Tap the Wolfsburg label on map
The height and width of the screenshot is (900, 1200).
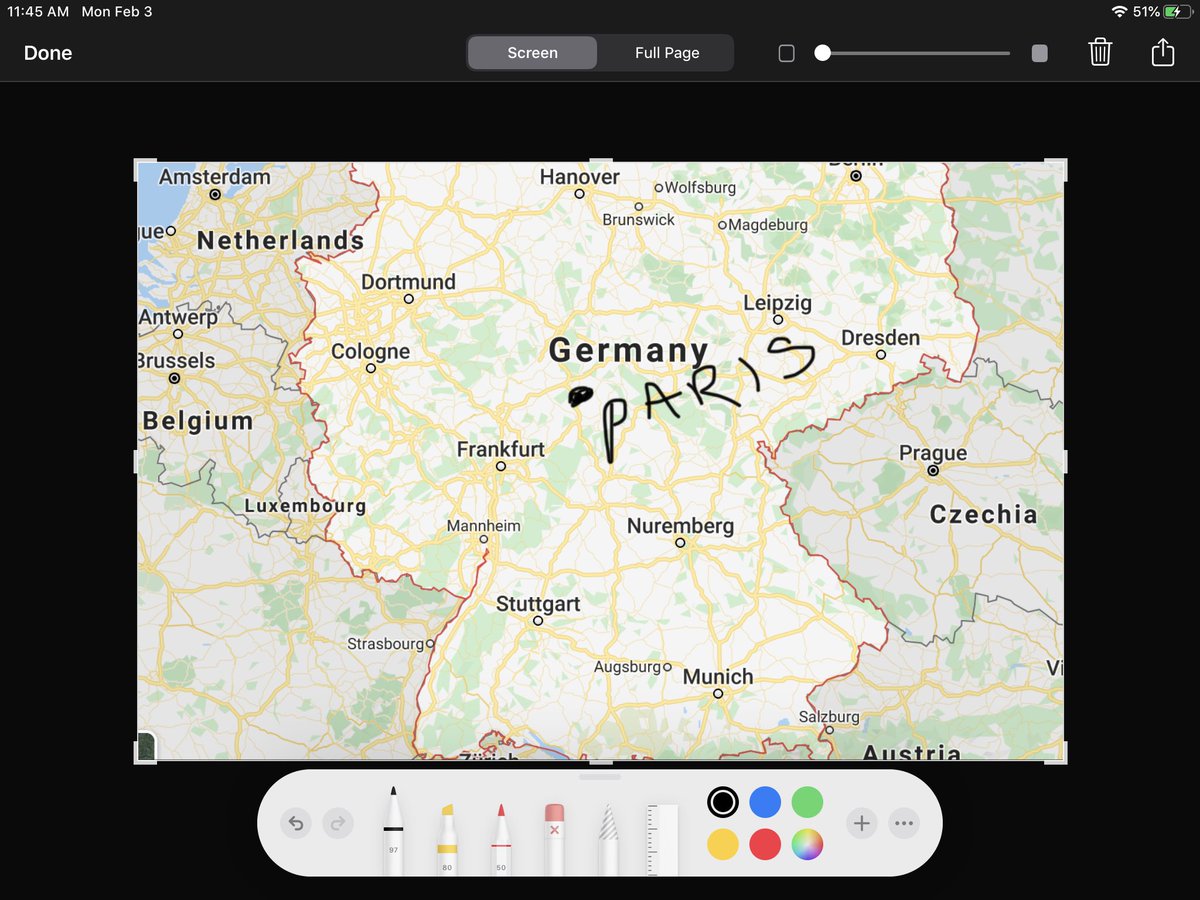pos(700,187)
